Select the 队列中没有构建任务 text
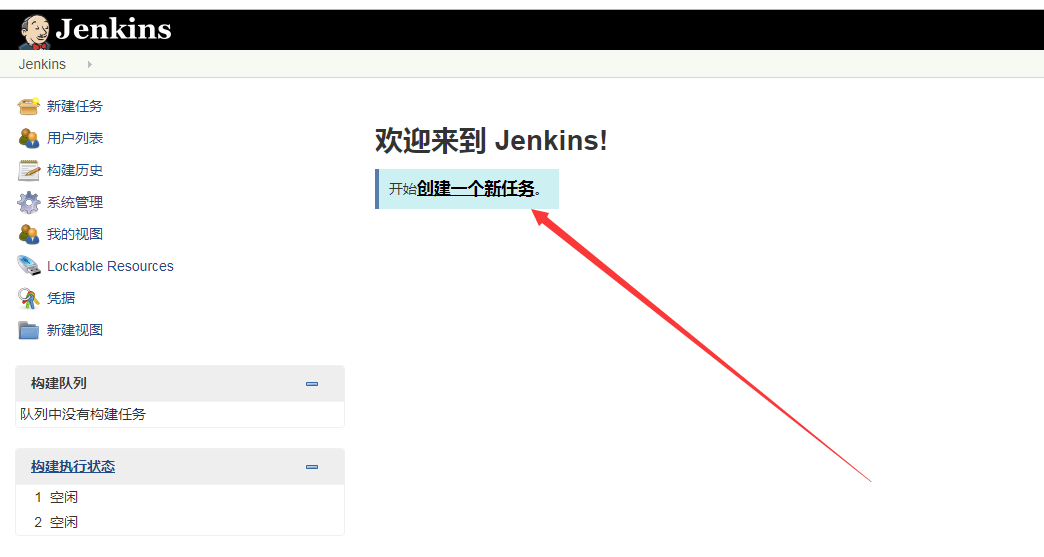1044x557 pixels. (x=83, y=414)
